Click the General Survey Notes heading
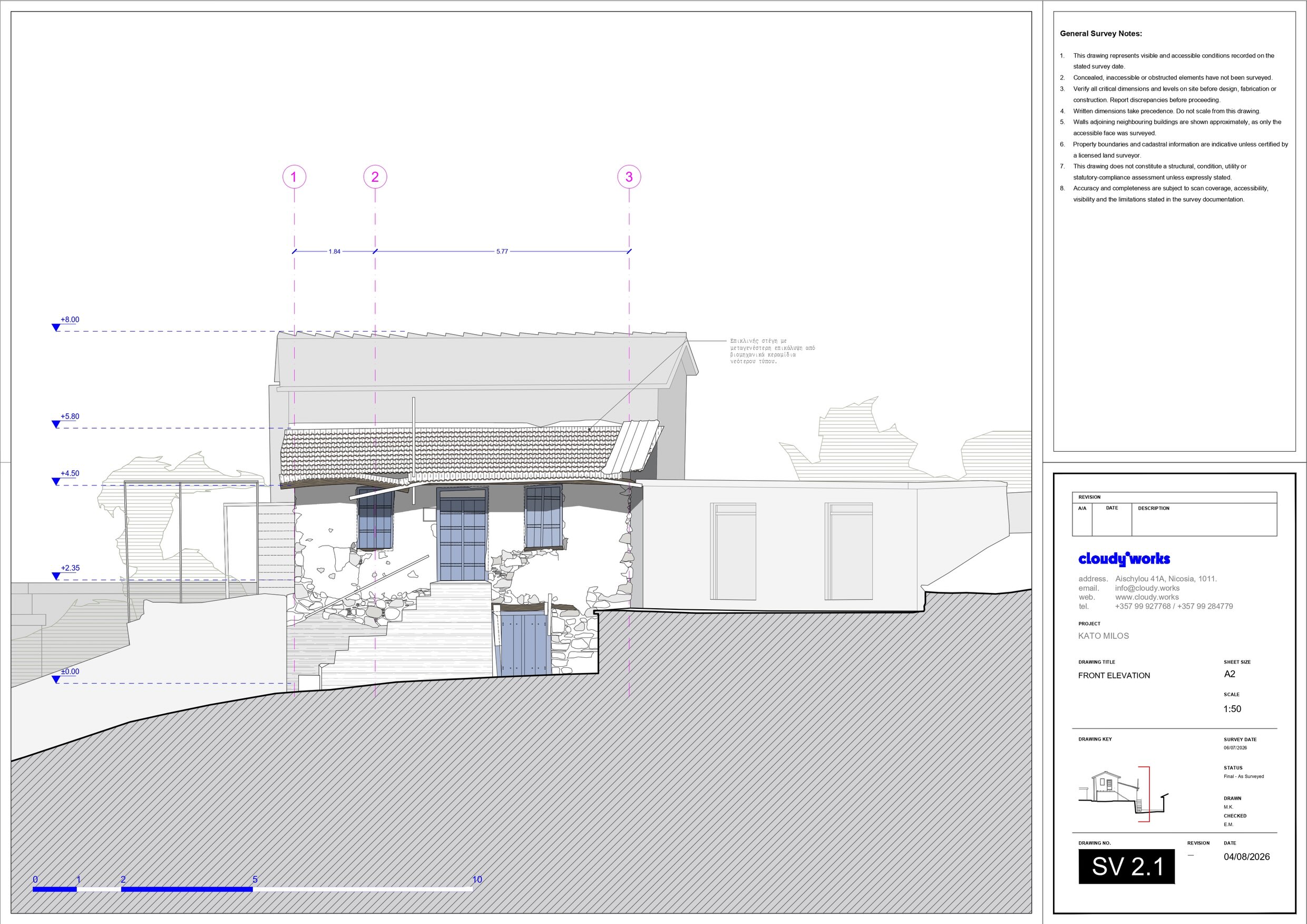The image size is (1307, 924). (x=1100, y=34)
